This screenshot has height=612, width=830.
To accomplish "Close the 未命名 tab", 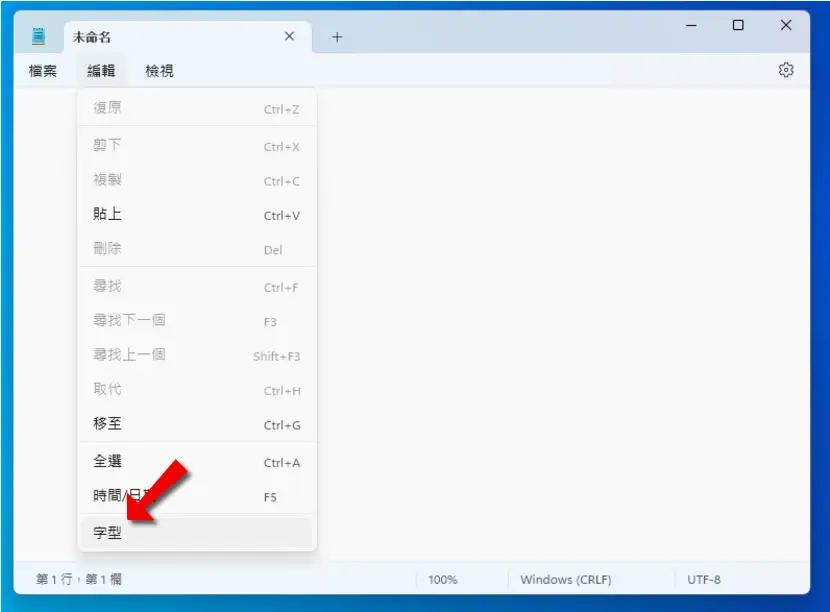I will point(289,36).
